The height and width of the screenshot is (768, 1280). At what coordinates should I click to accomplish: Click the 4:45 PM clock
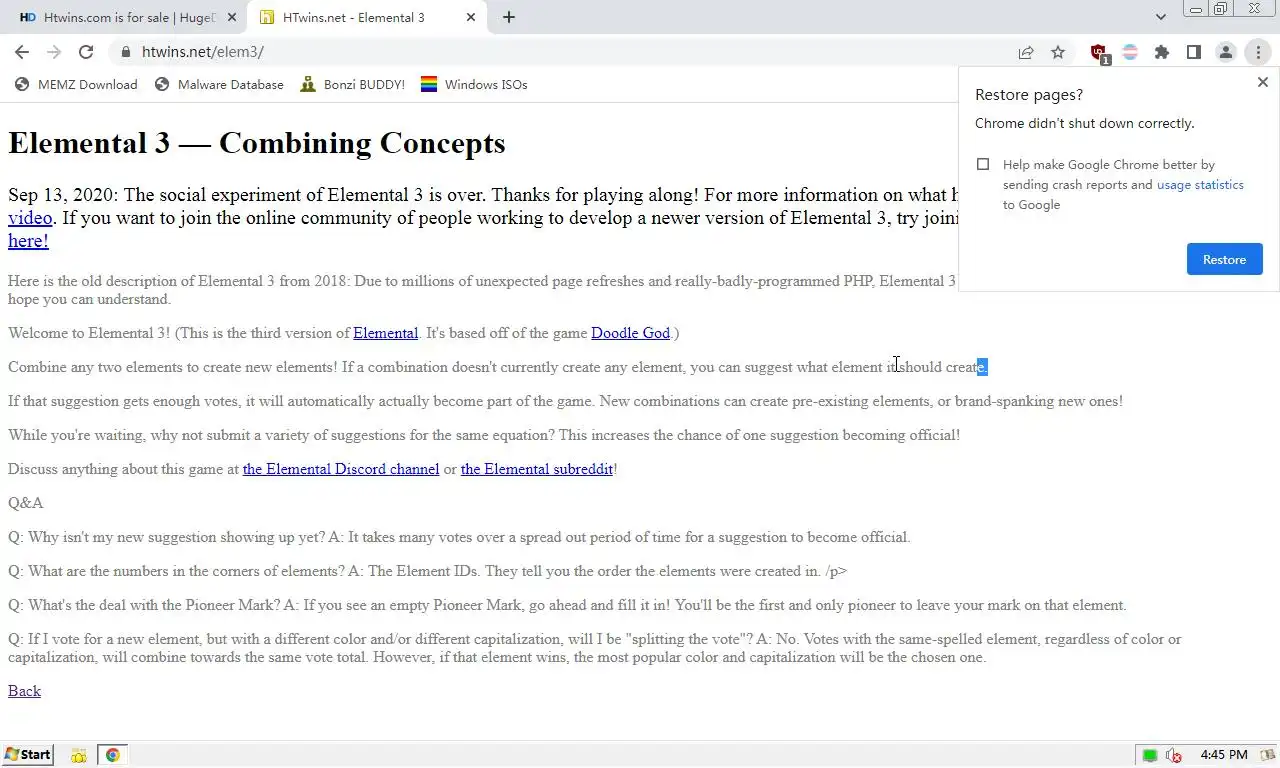point(1224,755)
